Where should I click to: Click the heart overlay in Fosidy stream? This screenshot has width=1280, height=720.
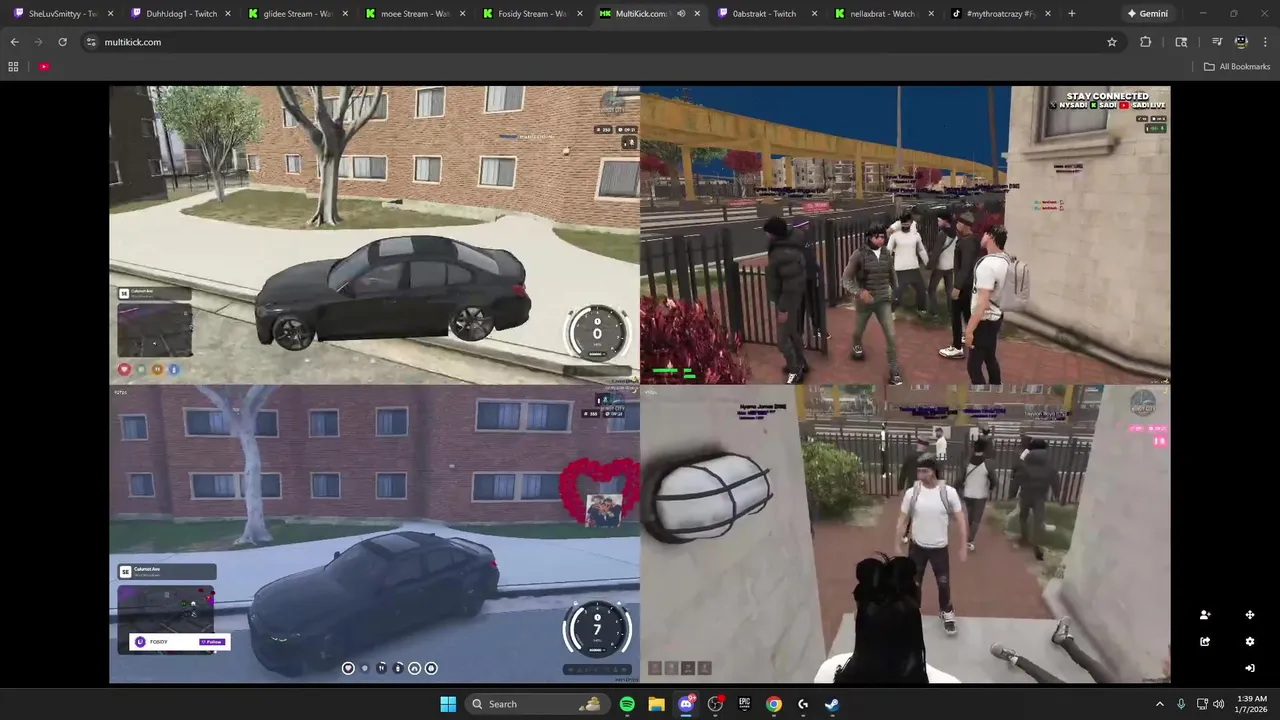tap(600, 492)
